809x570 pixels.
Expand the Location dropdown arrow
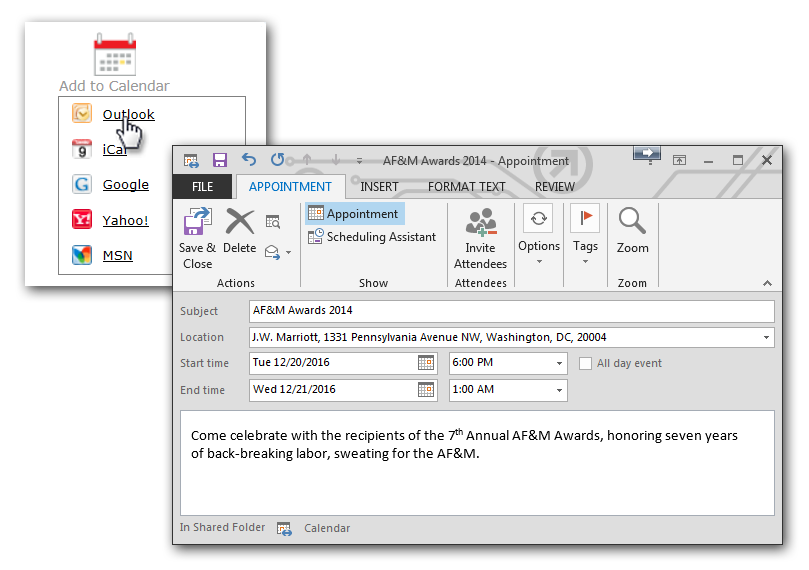766,338
